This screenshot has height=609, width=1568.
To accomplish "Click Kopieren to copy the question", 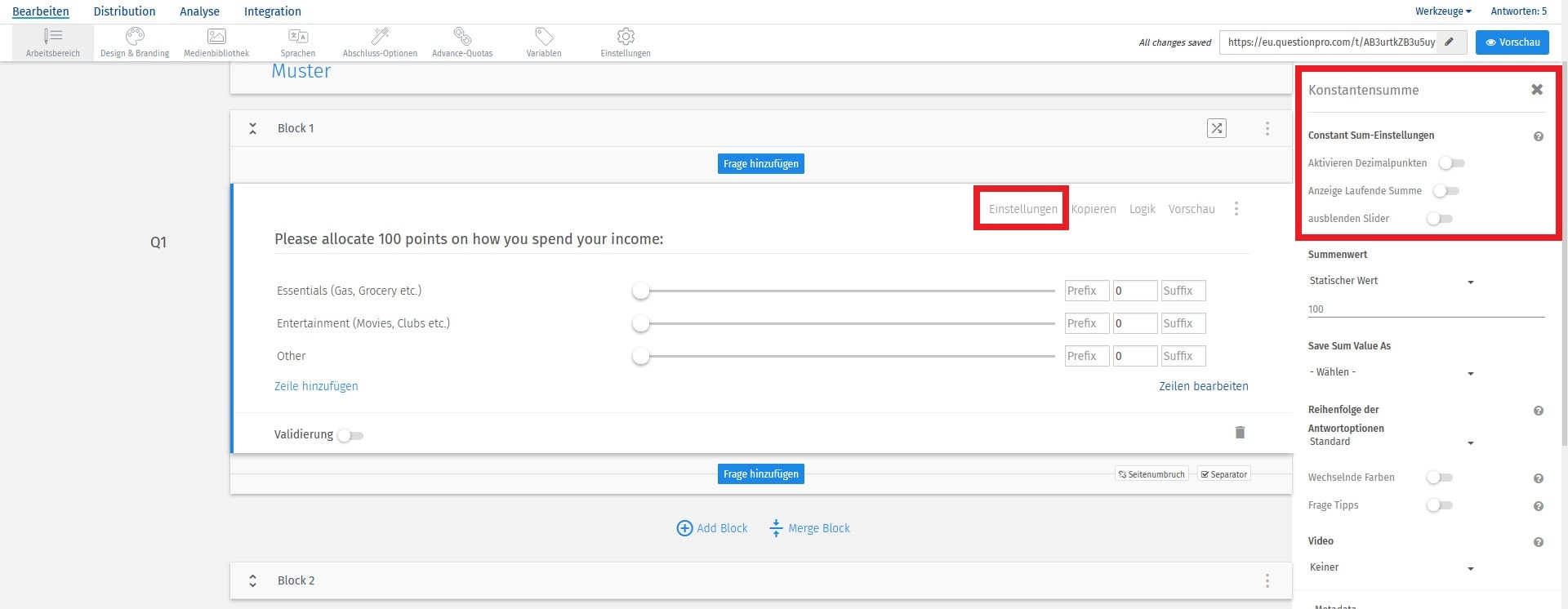I will click(1094, 209).
